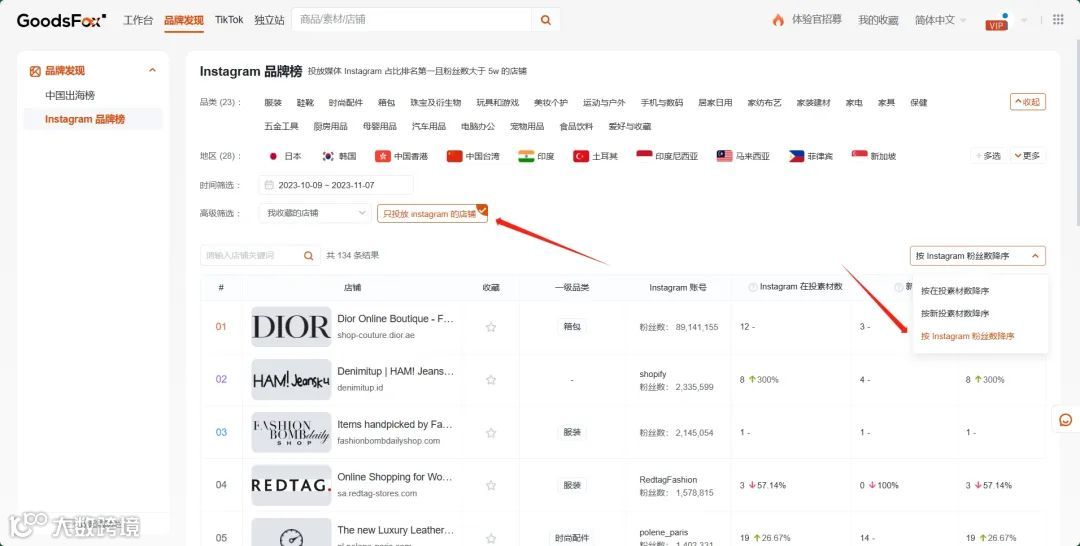Open 我收藏的店铺 dropdown
The height and width of the screenshot is (546, 1080).
(315, 213)
